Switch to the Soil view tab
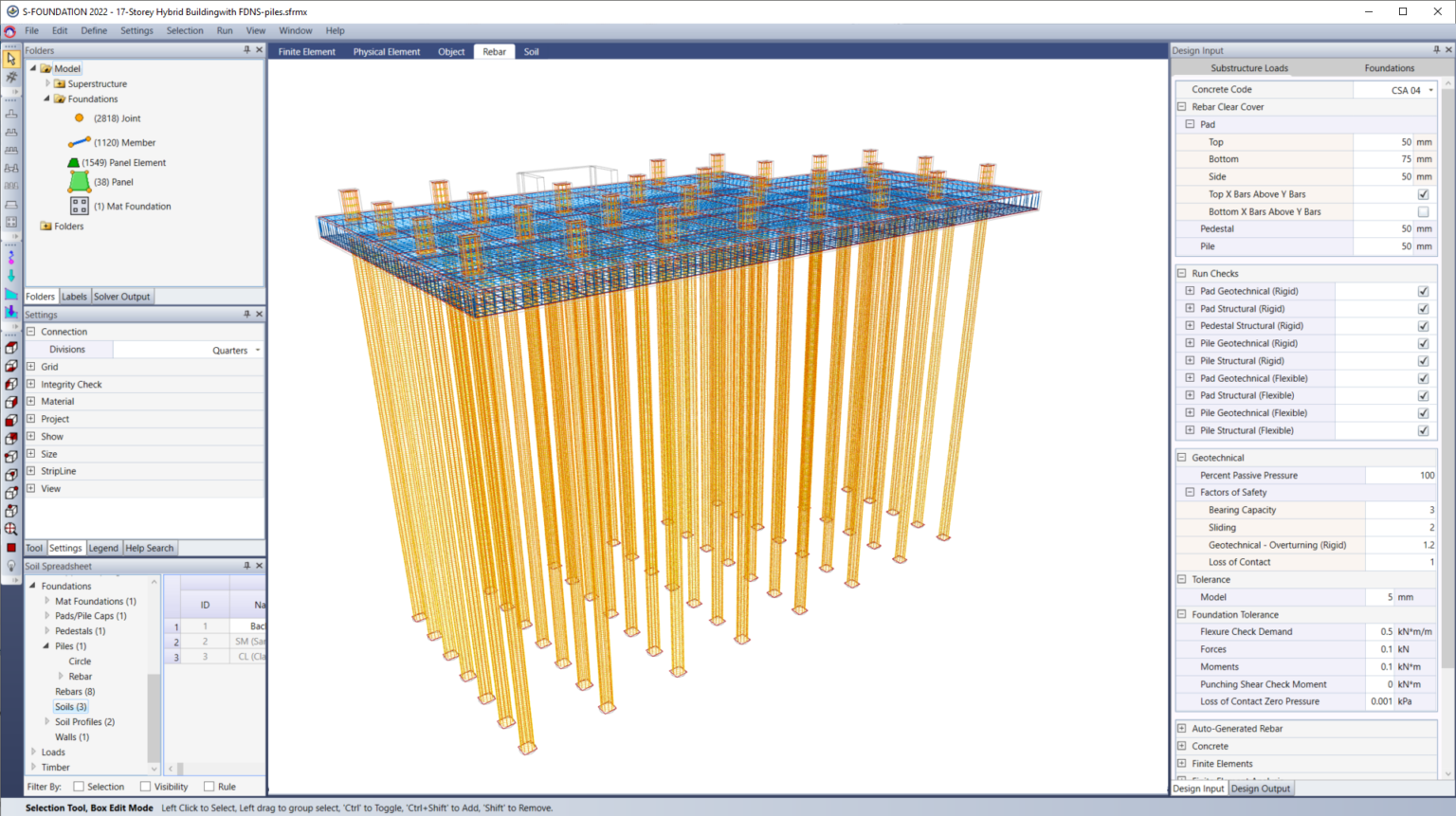1456x816 pixels. 531,52
